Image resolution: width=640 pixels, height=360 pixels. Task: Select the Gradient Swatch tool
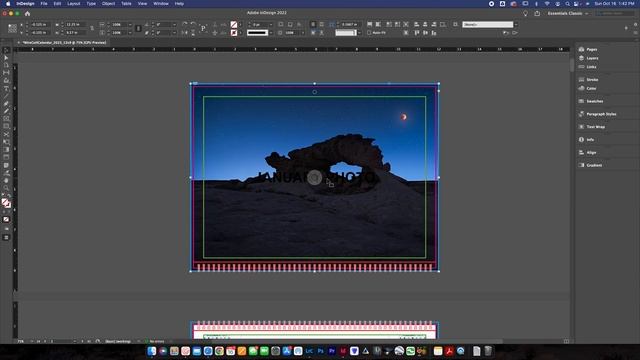[6, 150]
